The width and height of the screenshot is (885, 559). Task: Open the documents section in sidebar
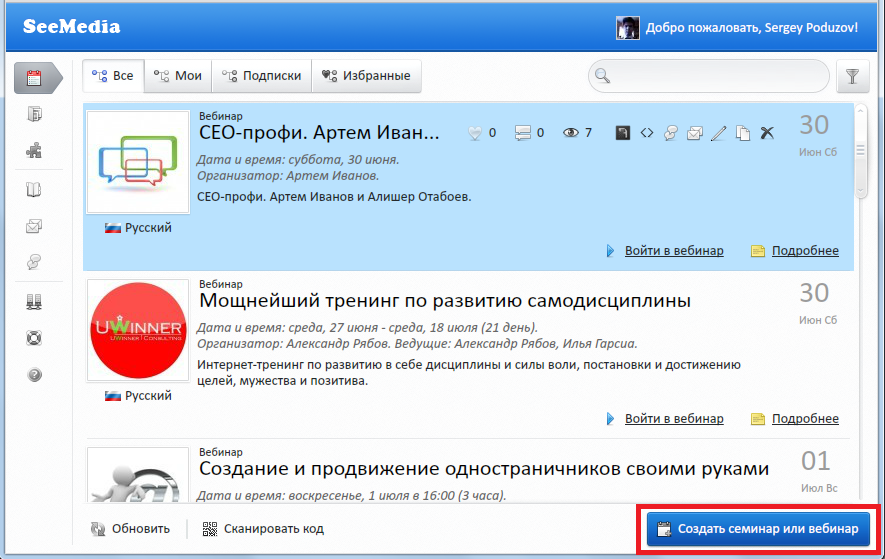34,114
